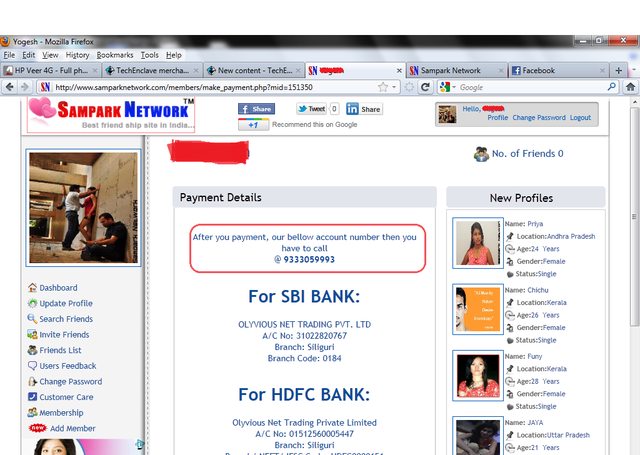Screen dimensions: 640x455
Task: Click the Search Friends magnifier icon
Action: click(x=32, y=319)
